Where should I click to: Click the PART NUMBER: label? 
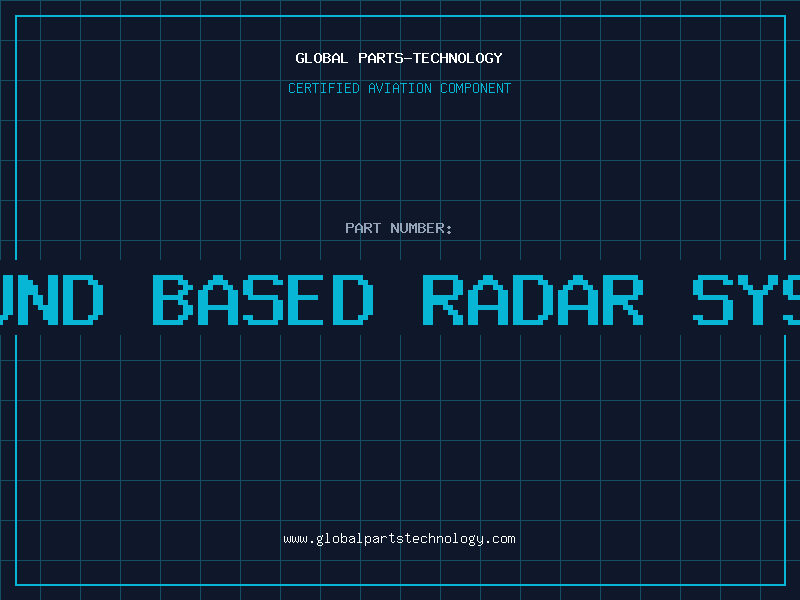click(399, 228)
